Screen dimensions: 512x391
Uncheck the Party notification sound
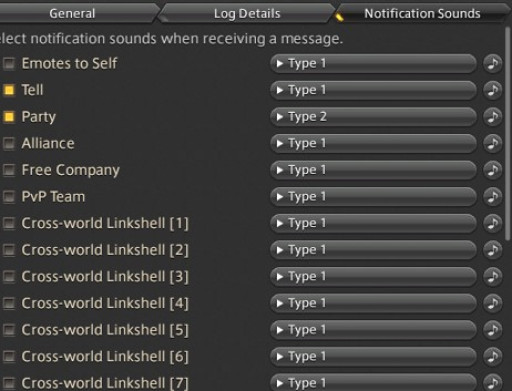(x=9, y=117)
